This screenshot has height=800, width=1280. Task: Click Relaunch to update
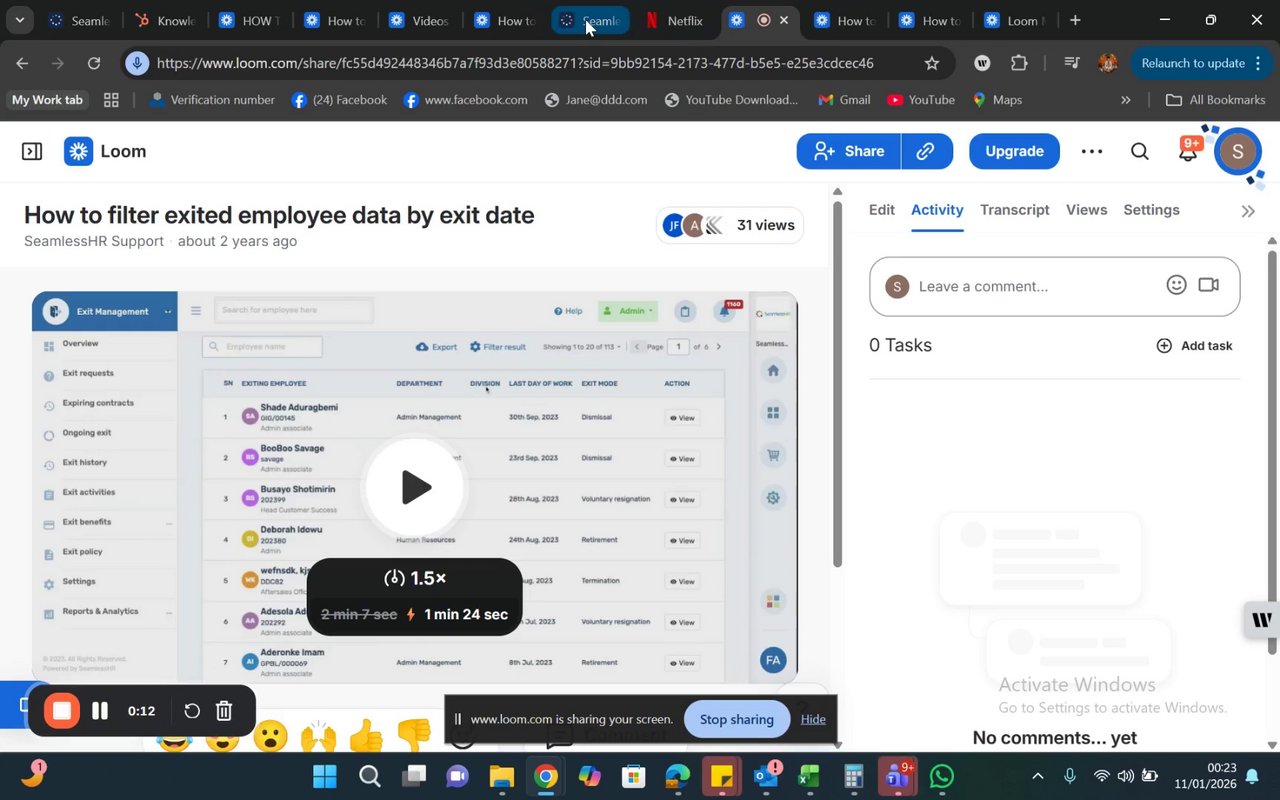(x=1193, y=63)
